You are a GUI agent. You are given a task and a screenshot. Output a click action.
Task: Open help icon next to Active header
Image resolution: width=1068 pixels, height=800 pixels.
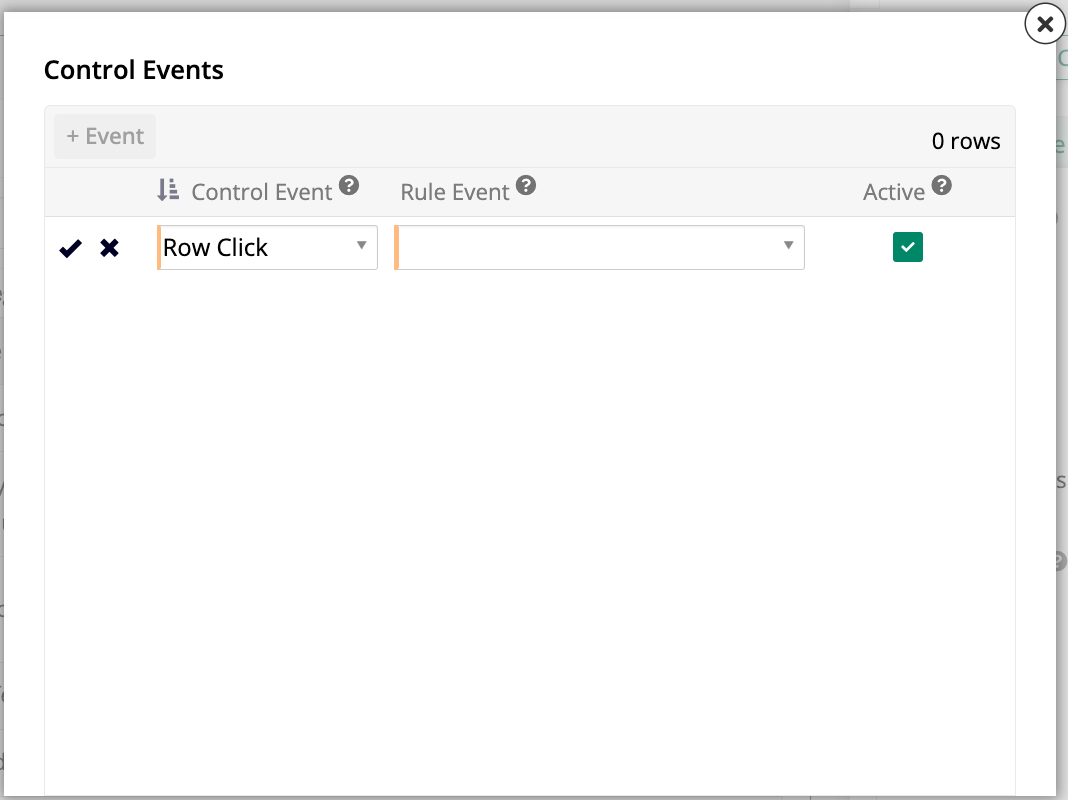tap(941, 185)
